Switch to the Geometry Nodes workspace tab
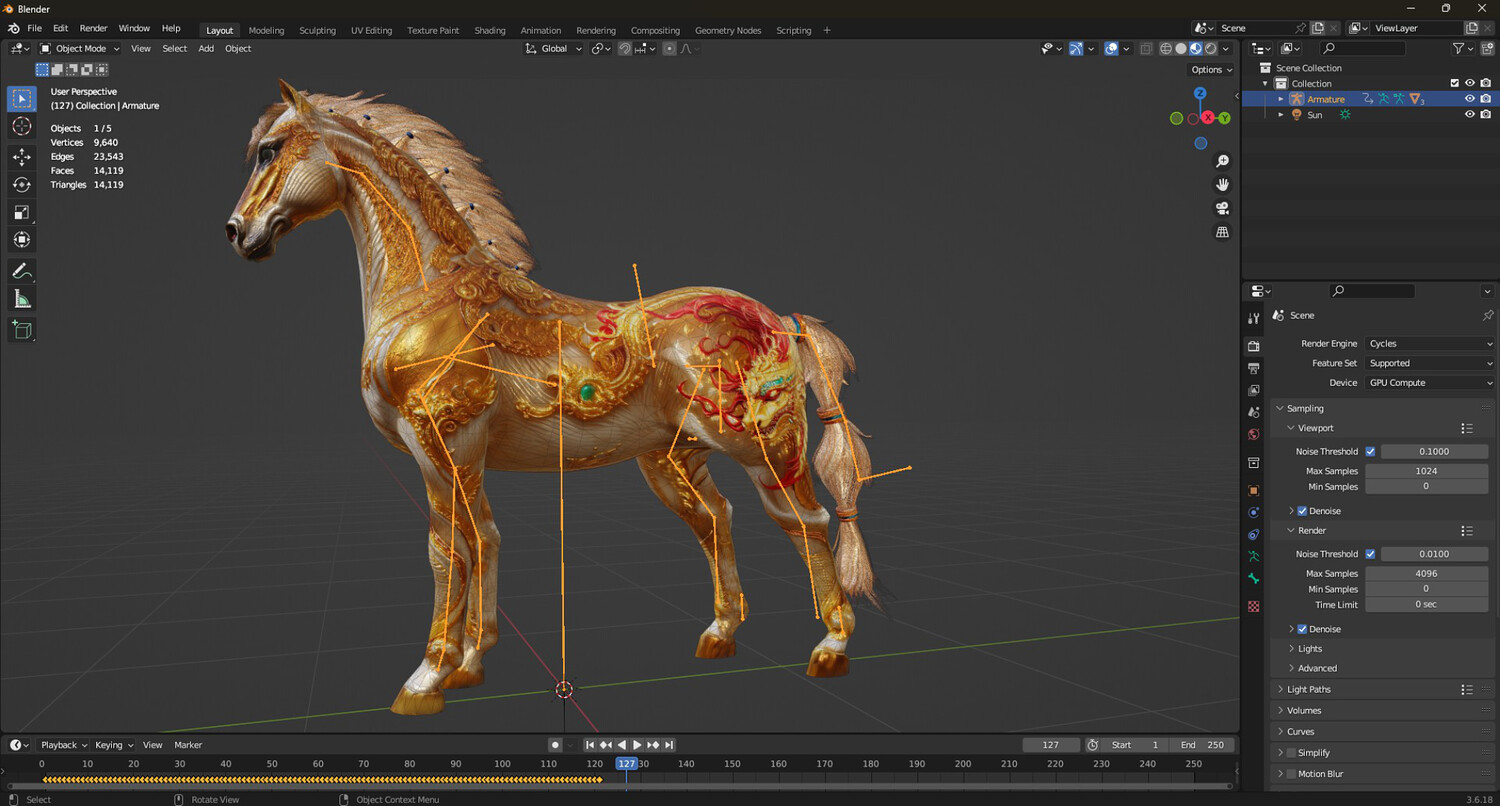The height and width of the screenshot is (806, 1500). click(728, 30)
